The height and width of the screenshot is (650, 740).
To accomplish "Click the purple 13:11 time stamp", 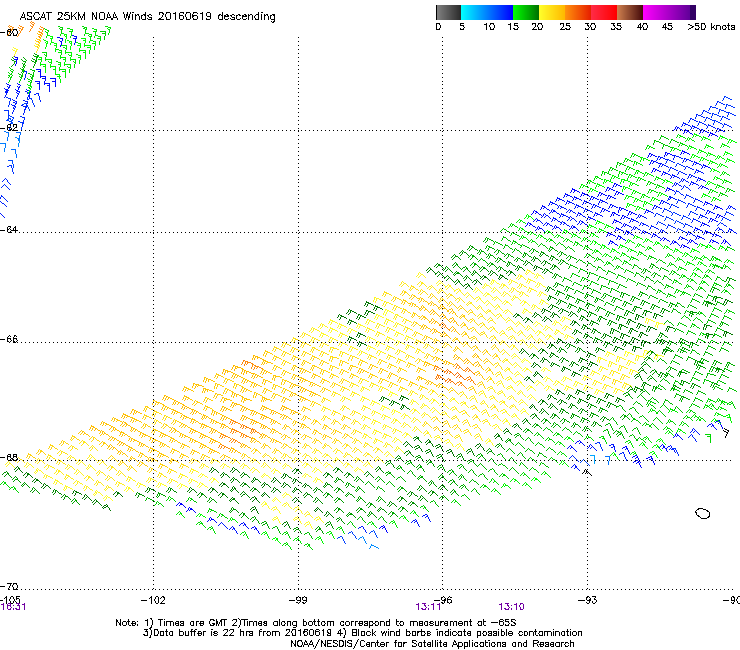I will point(428,607).
